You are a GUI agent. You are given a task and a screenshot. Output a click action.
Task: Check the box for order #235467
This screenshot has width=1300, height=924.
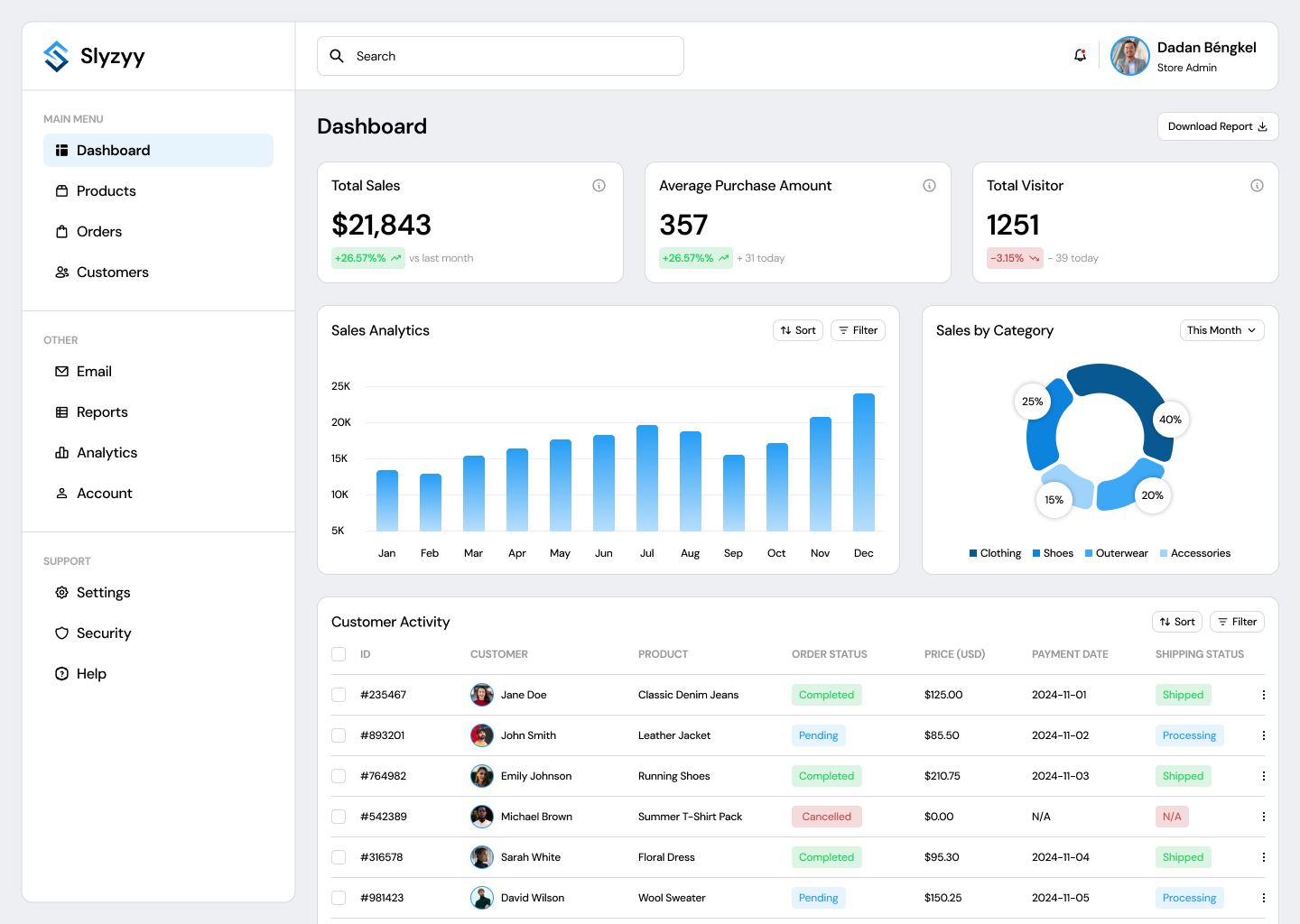[x=339, y=695]
